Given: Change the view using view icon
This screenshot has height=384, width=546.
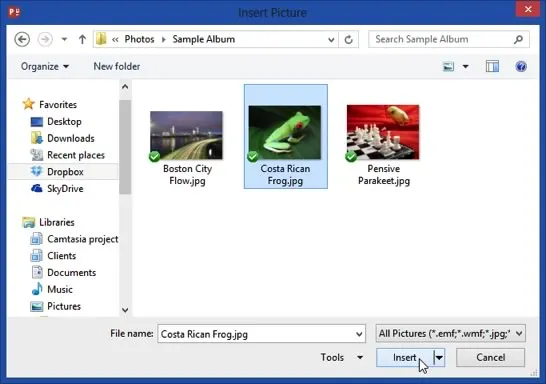Looking at the screenshot, I should click(x=448, y=66).
